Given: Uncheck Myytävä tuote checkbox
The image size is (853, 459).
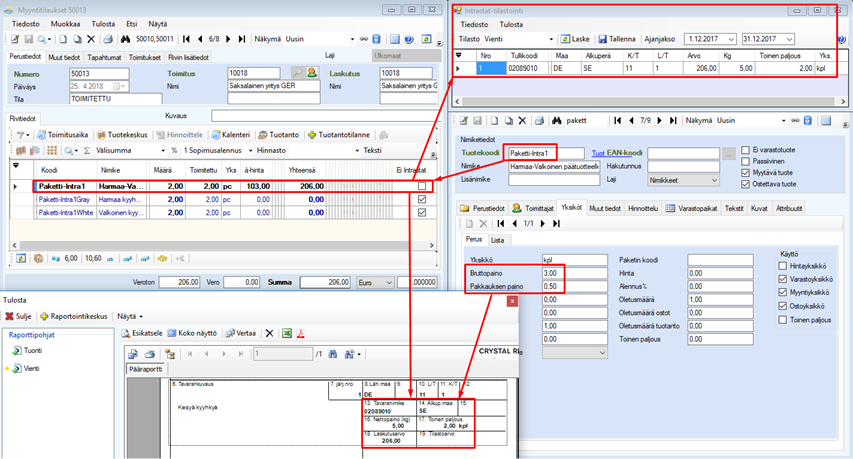Looking at the screenshot, I should (x=745, y=173).
